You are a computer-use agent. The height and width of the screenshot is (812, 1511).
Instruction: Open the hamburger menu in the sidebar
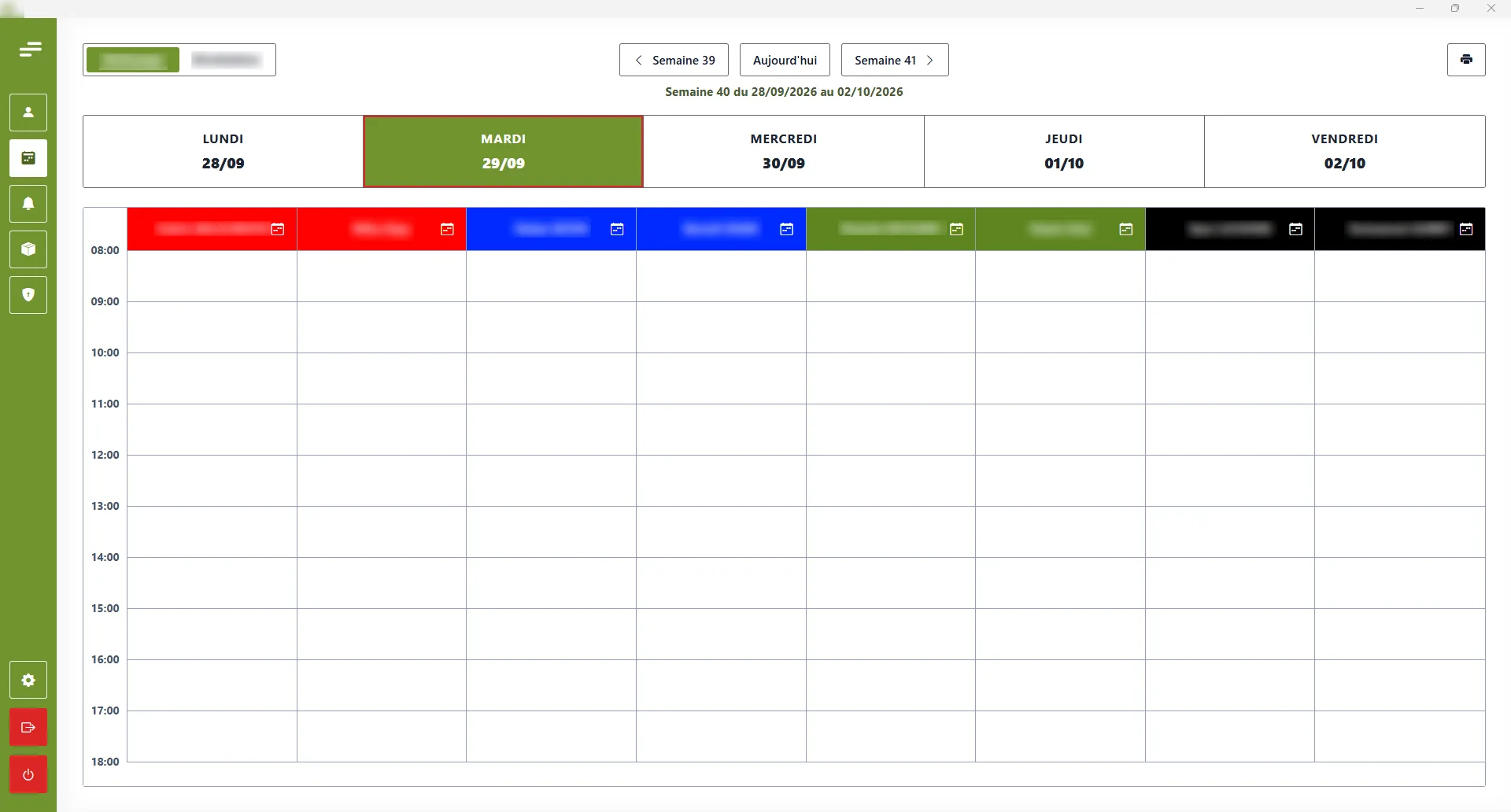(x=30, y=50)
